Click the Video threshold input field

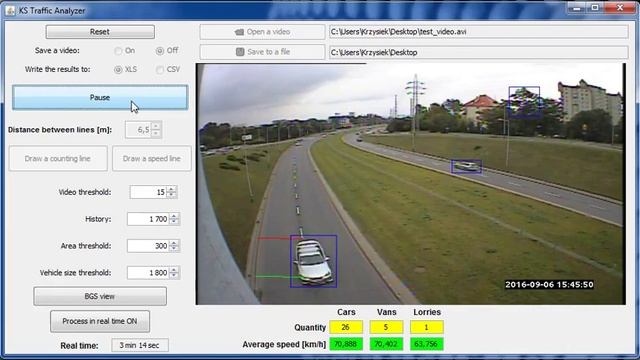pyautogui.click(x=148, y=192)
